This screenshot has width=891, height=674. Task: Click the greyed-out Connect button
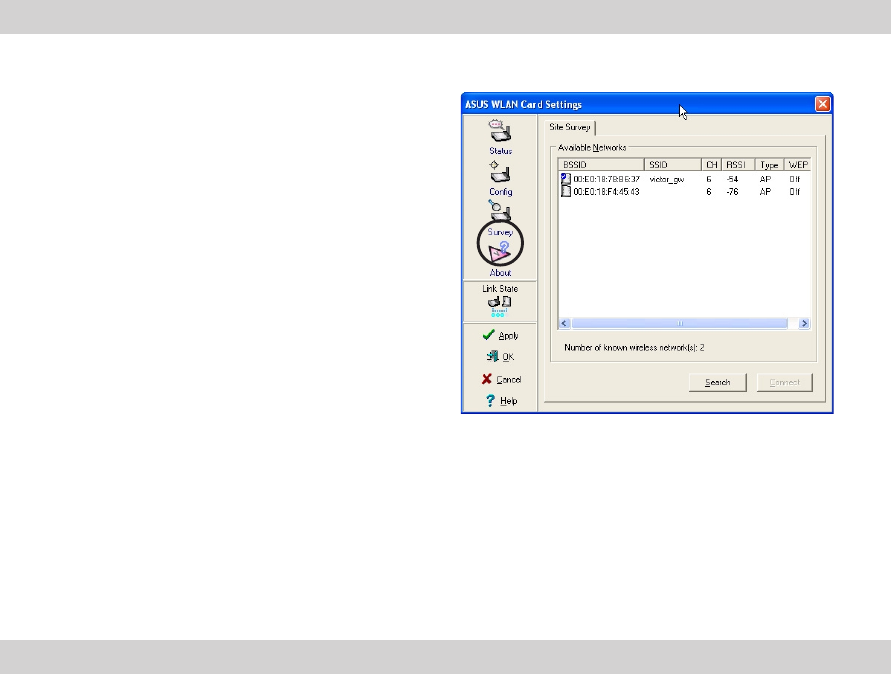tap(785, 382)
